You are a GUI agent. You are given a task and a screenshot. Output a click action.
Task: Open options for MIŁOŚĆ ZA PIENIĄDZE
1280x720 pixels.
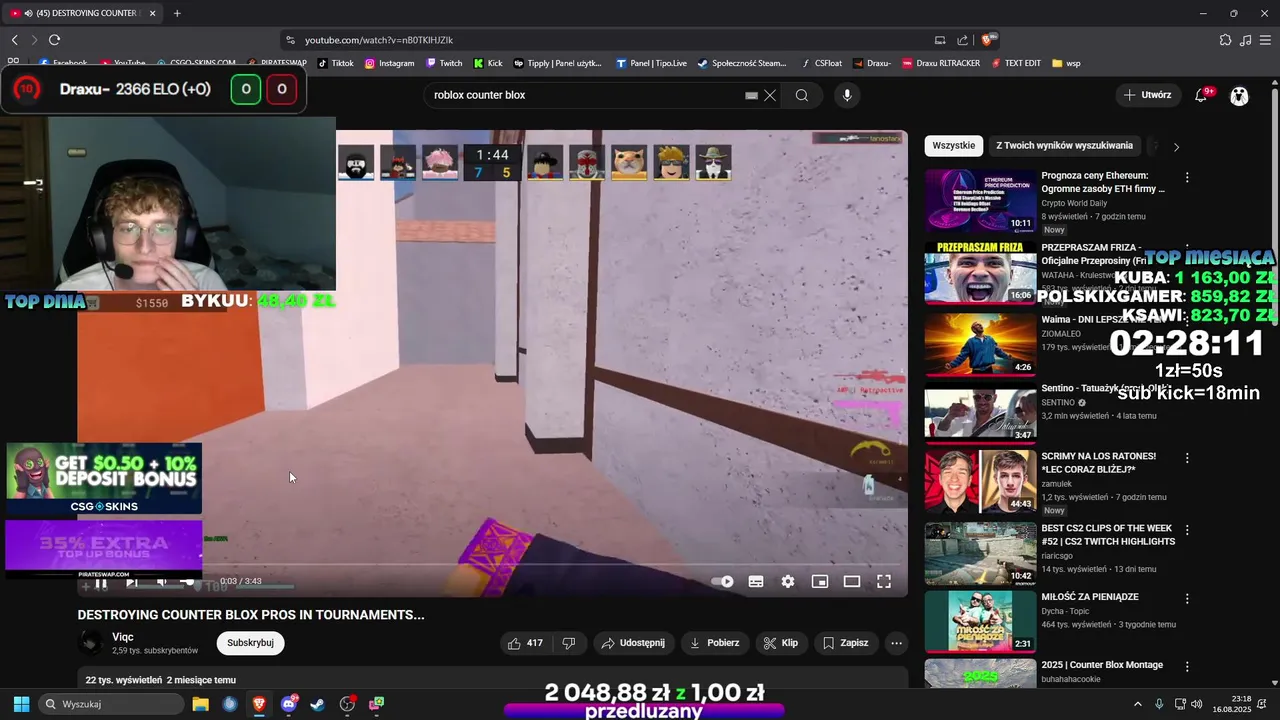[x=1187, y=598]
